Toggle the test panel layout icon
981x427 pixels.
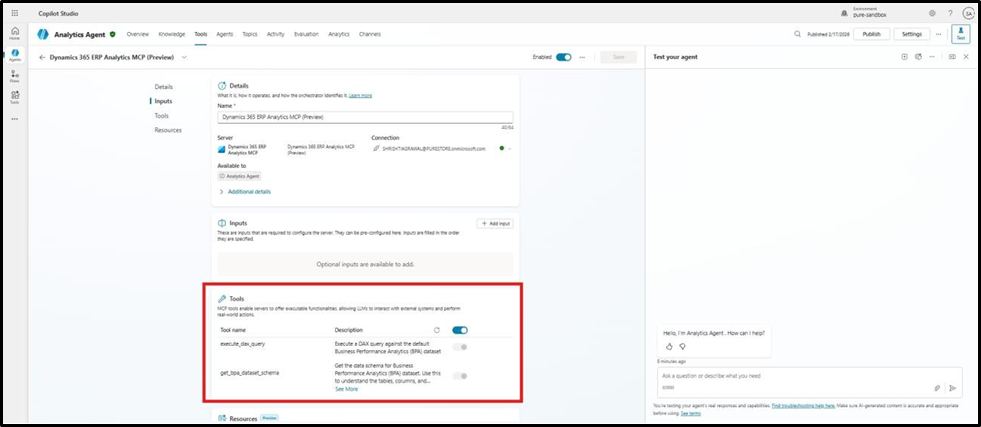pos(952,56)
